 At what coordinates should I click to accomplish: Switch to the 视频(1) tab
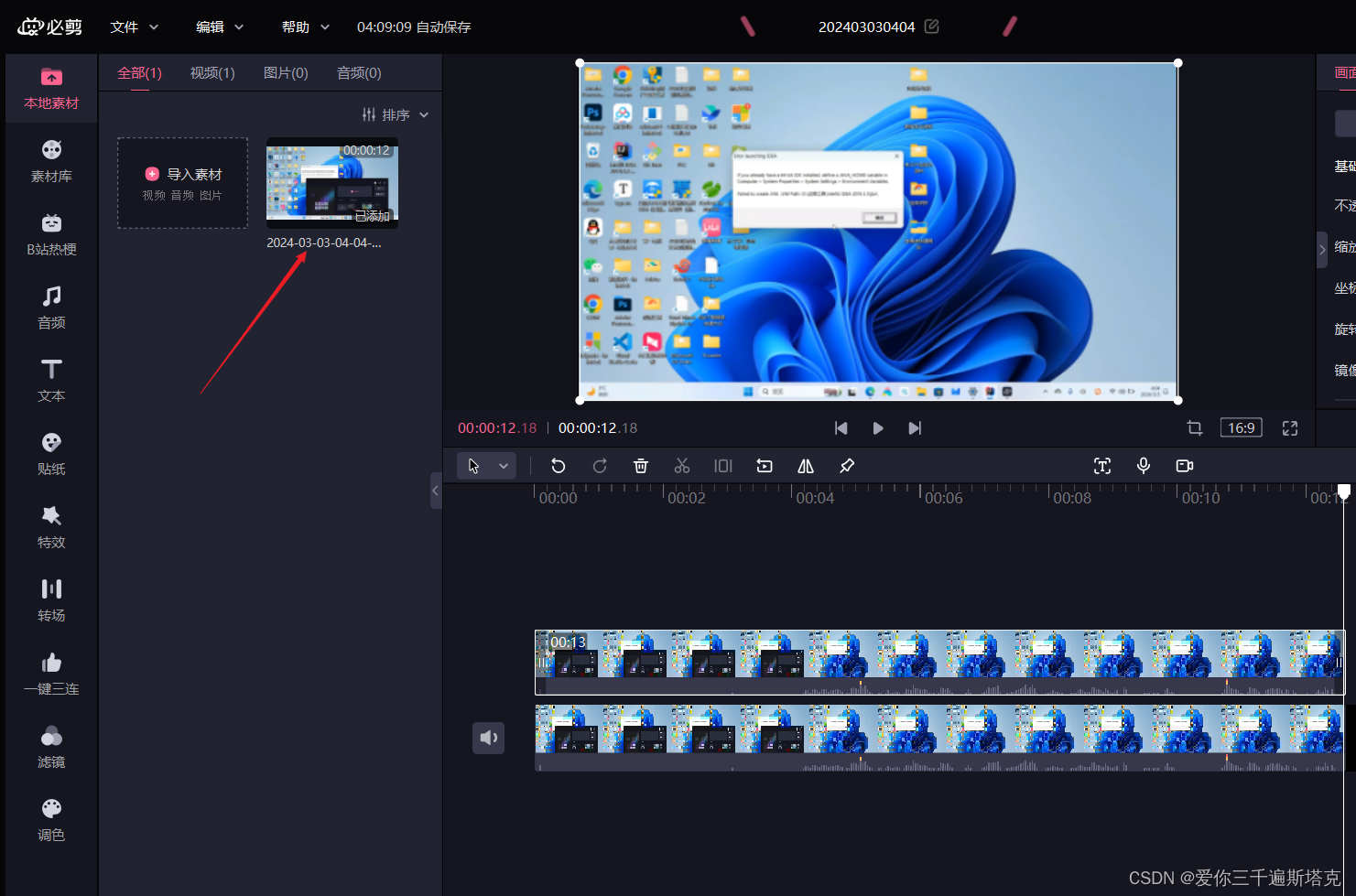tap(212, 73)
